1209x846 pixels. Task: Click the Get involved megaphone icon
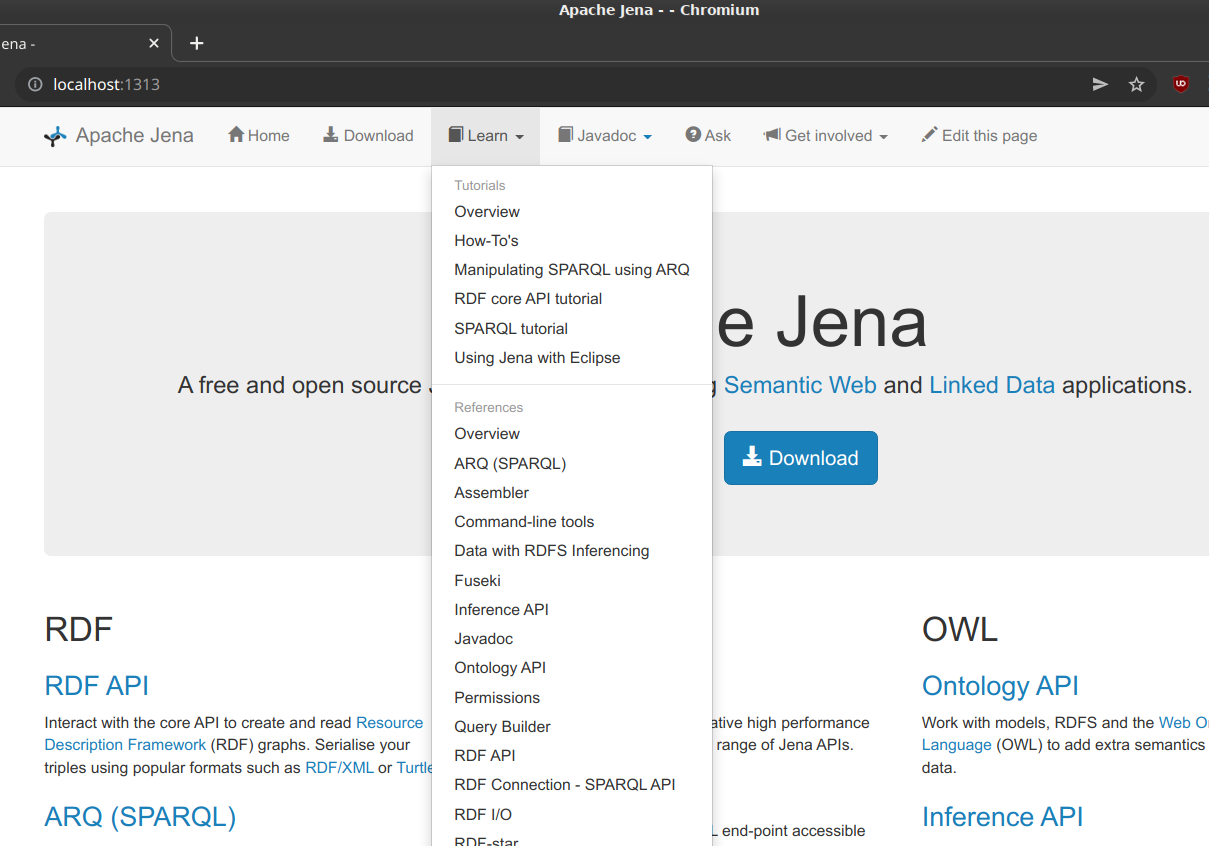[x=772, y=135]
